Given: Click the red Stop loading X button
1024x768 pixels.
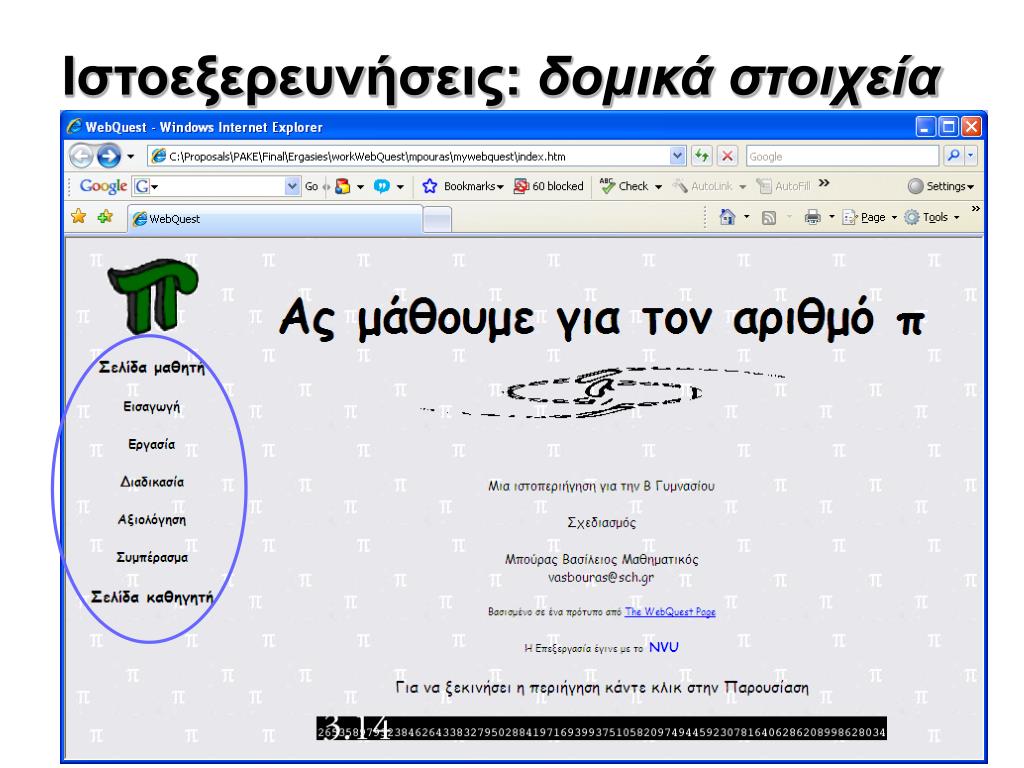Looking at the screenshot, I should pos(727,156).
